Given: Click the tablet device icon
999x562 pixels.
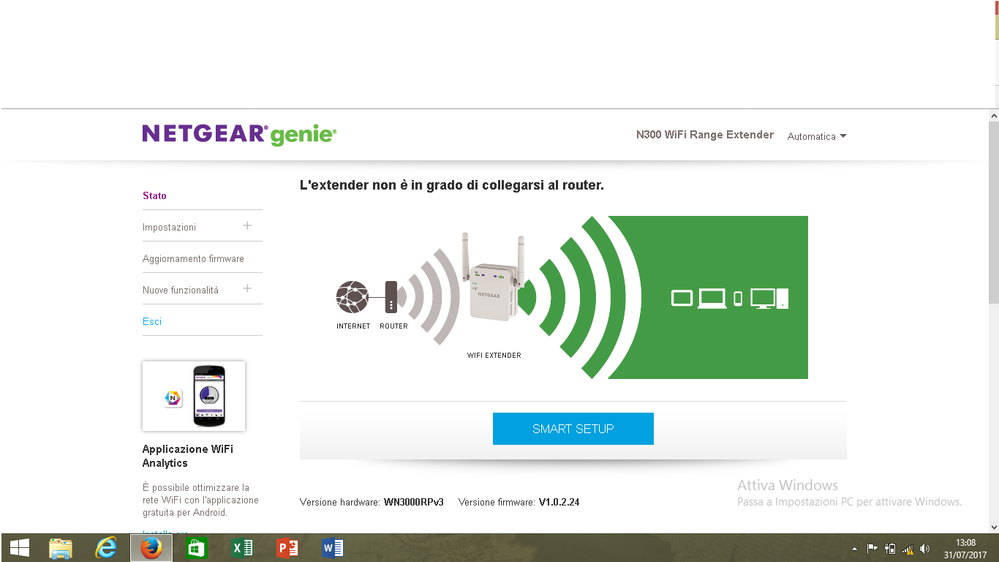Looking at the screenshot, I should click(x=682, y=298).
